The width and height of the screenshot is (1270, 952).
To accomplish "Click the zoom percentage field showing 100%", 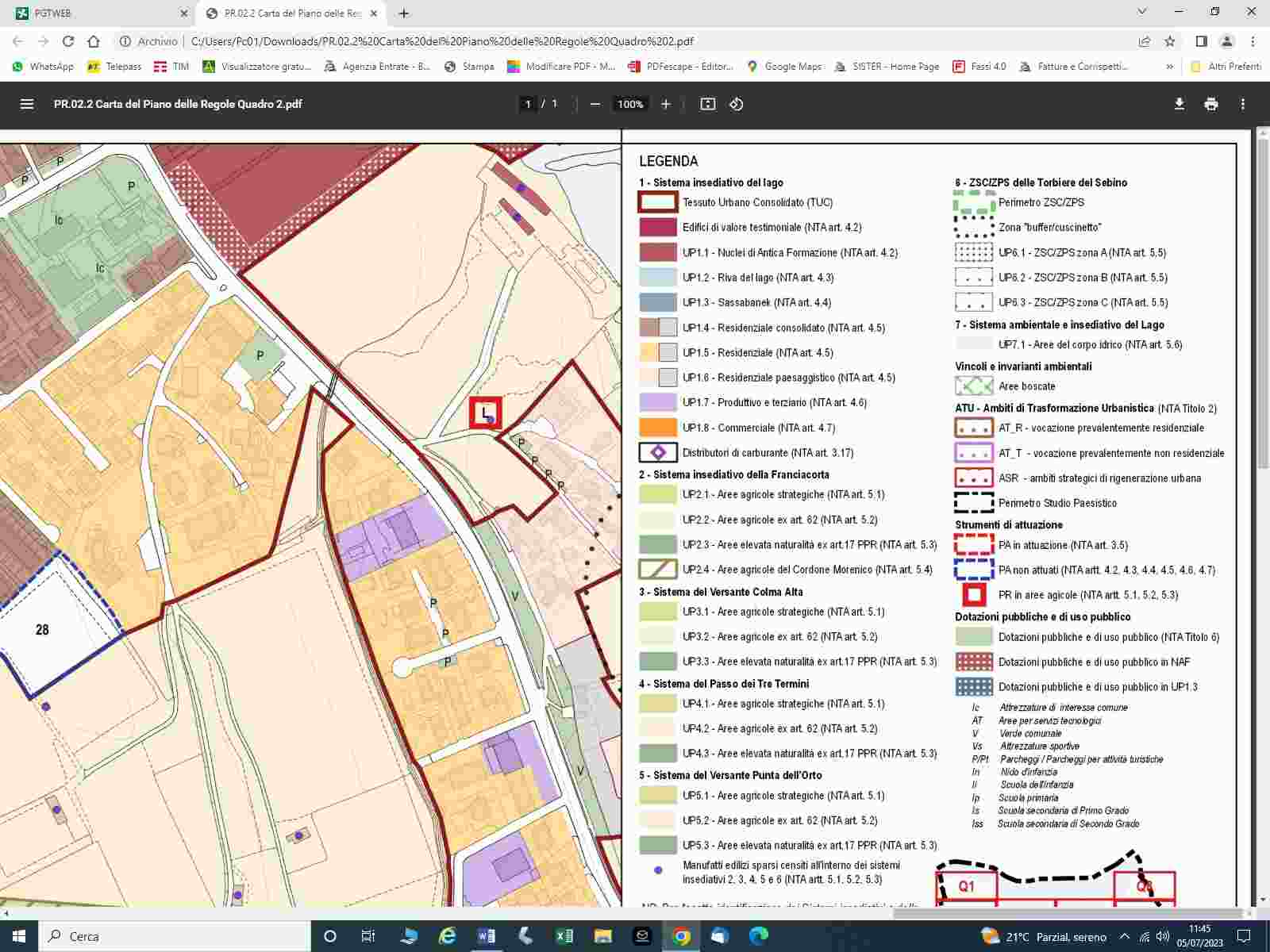I will [630, 104].
